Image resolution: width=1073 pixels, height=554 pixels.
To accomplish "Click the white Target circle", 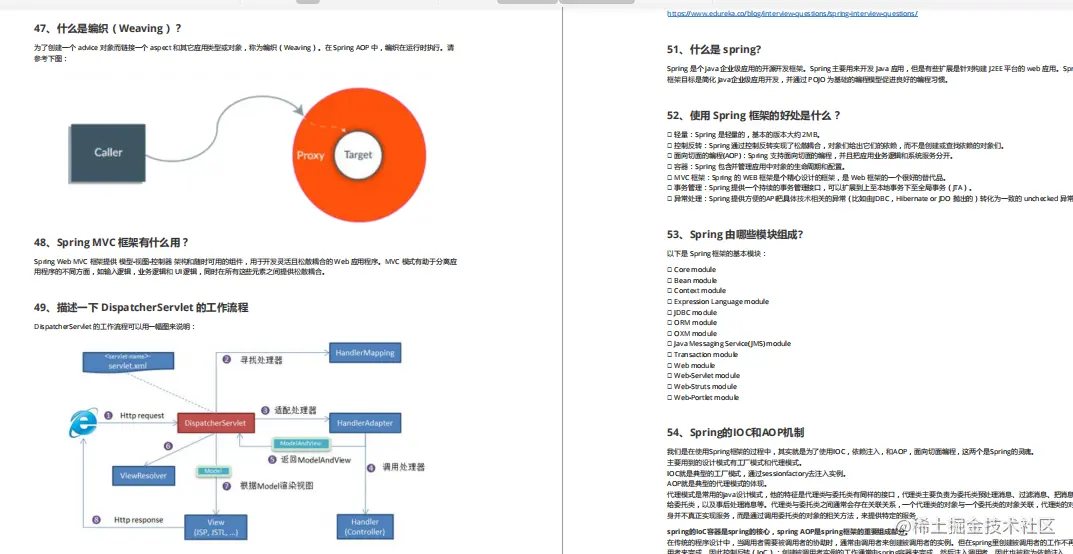I will pos(357,155).
